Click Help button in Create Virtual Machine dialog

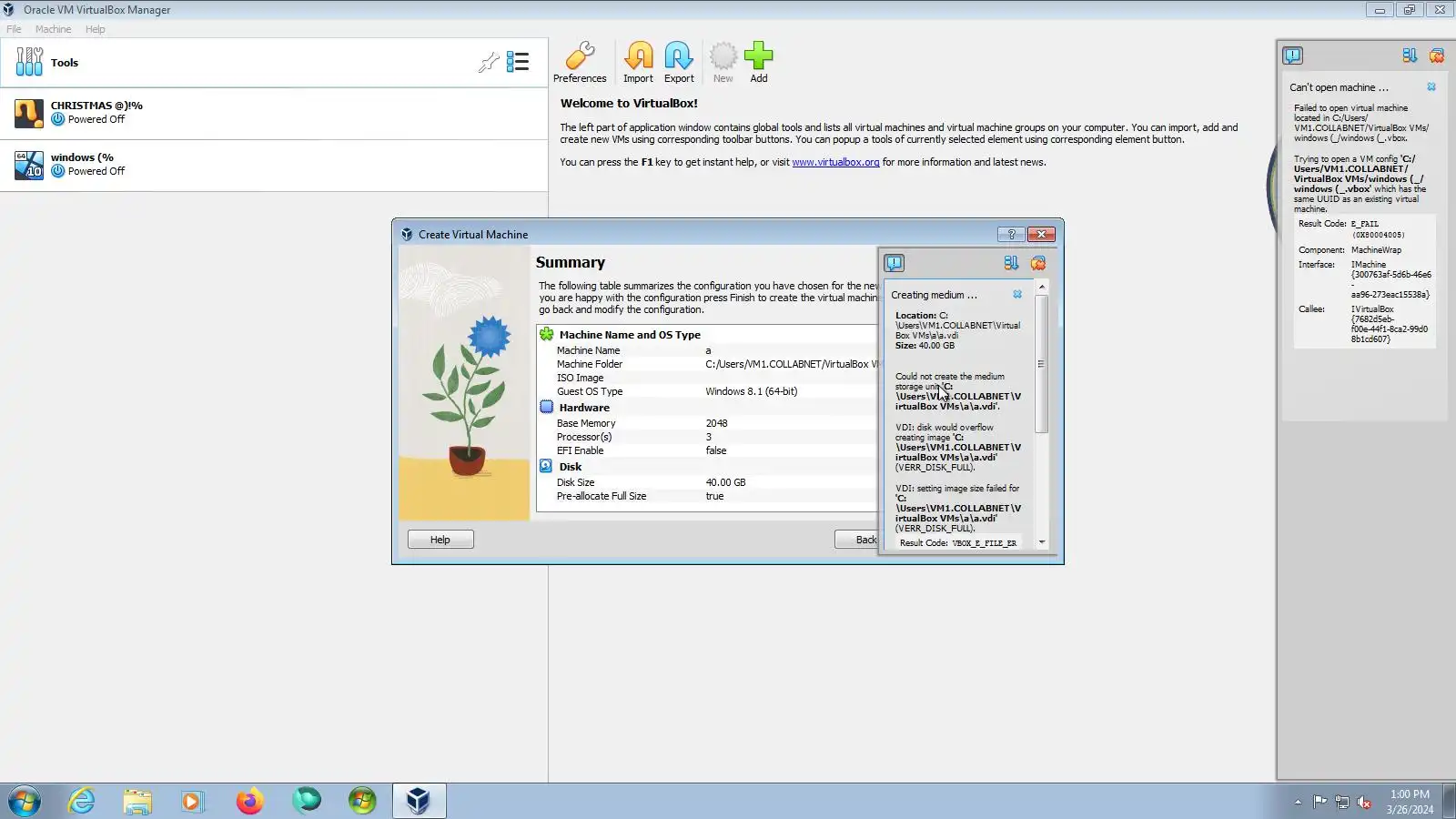click(440, 540)
